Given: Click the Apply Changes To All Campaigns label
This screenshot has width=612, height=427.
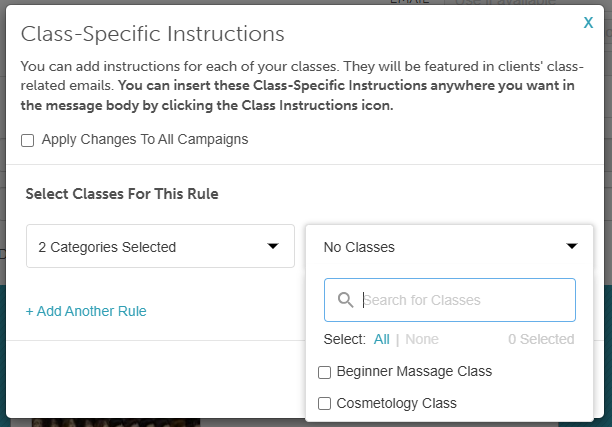Looking at the screenshot, I should (x=145, y=140).
